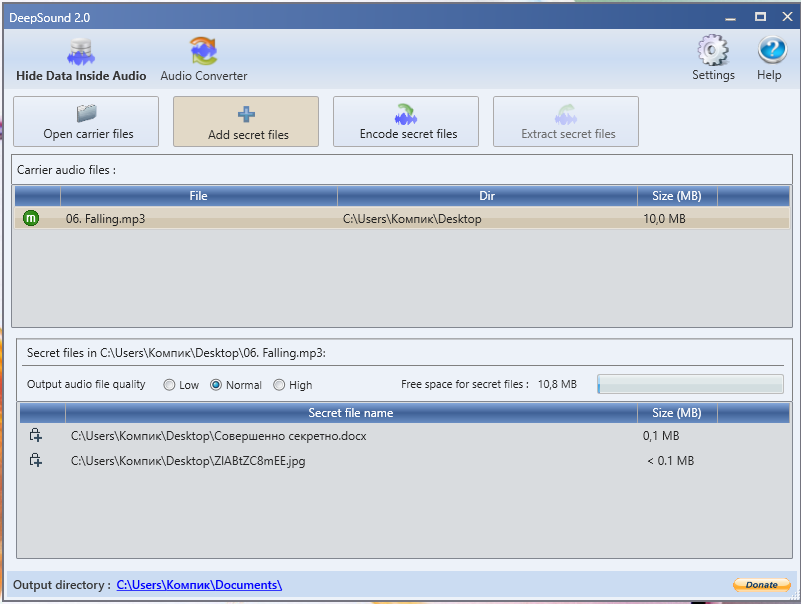Viewport: 801px width, 604px height.
Task: Click the Size (MB) header in secret files list
Action: [677, 413]
